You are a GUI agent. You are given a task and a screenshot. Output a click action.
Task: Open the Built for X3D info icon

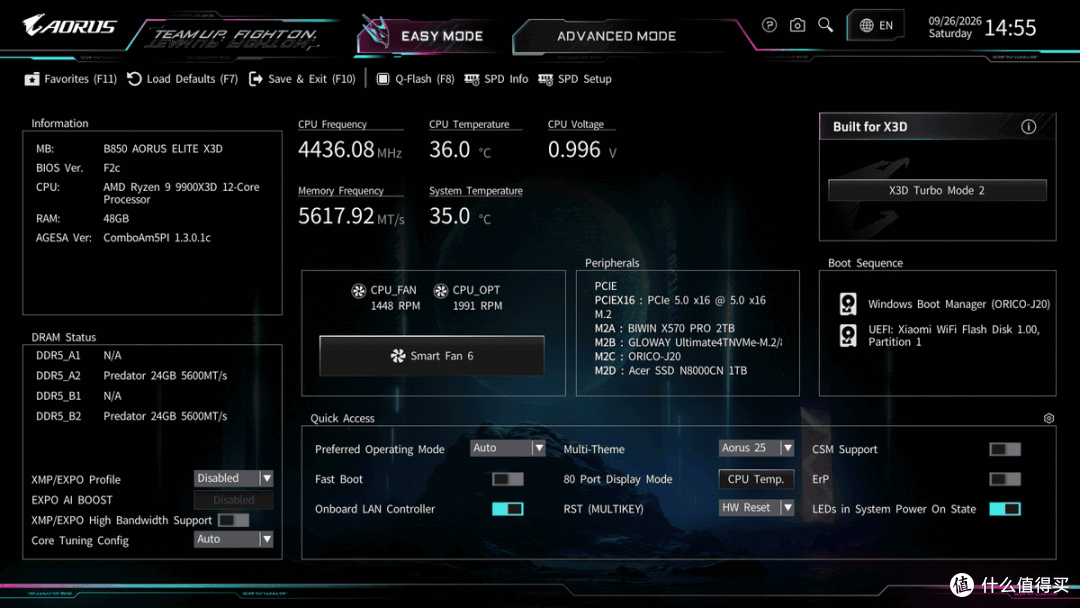point(1028,127)
